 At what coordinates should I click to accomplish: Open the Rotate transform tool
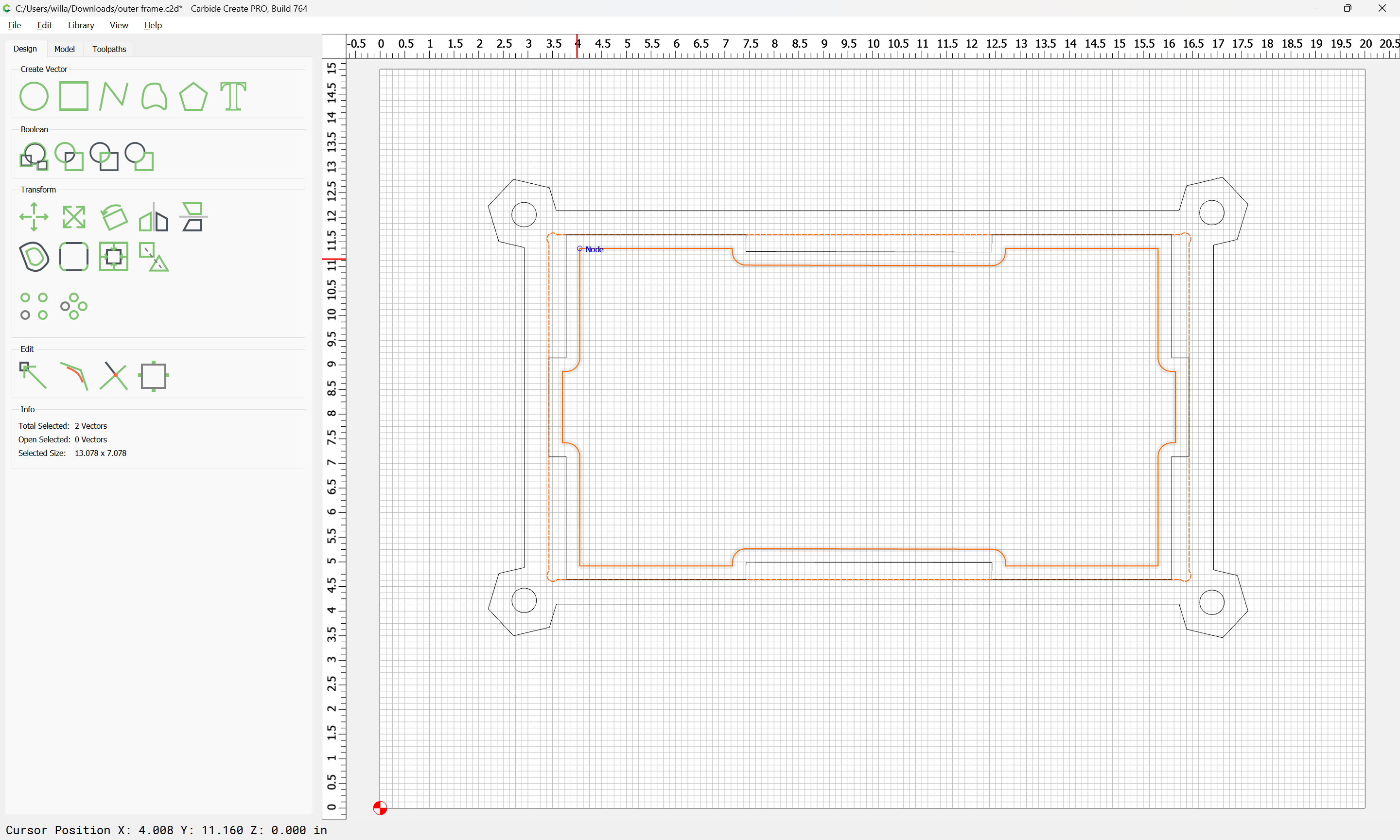click(x=114, y=217)
